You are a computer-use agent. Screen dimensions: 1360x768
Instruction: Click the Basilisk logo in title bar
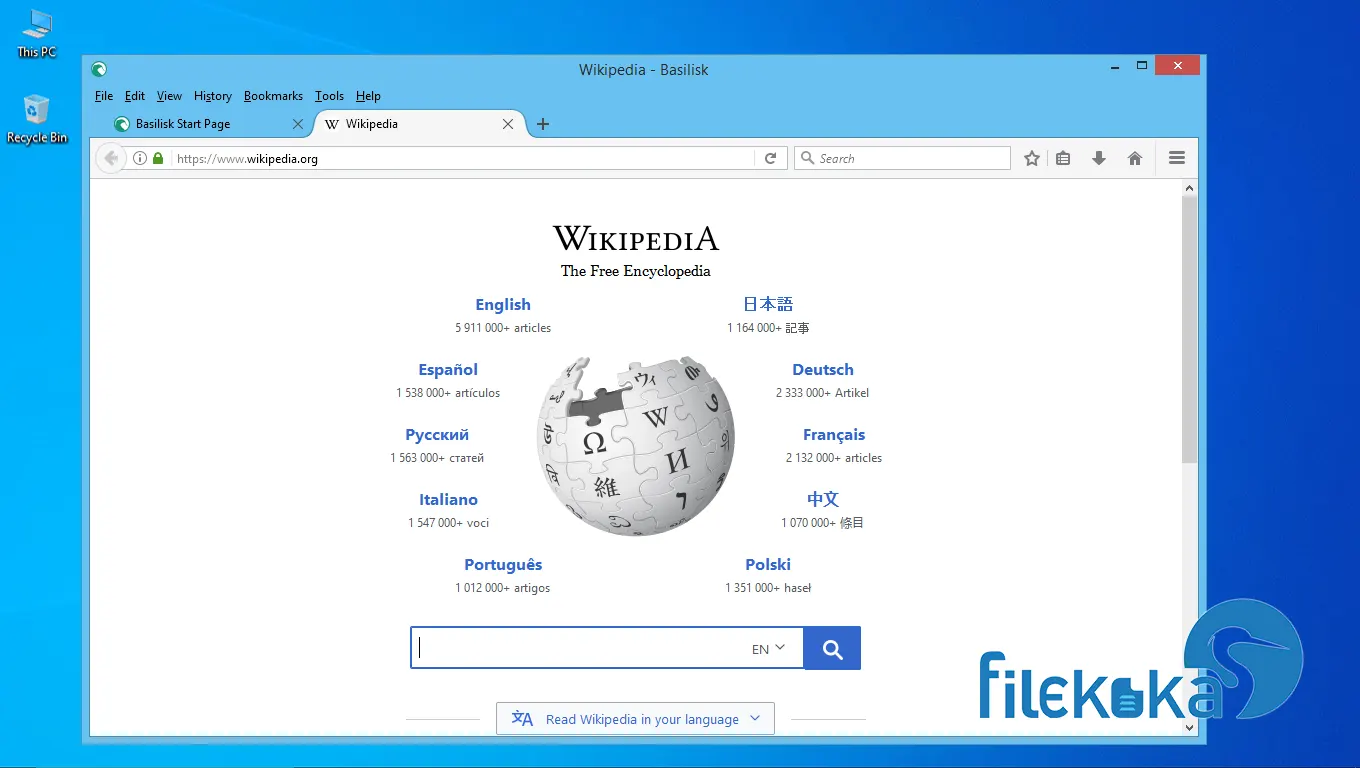(x=99, y=69)
